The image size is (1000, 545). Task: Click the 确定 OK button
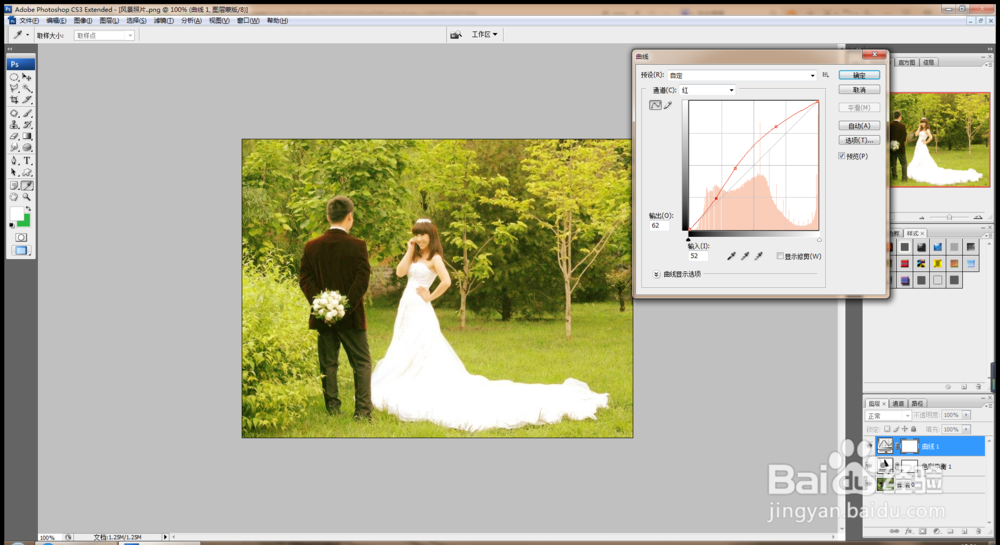(x=859, y=75)
